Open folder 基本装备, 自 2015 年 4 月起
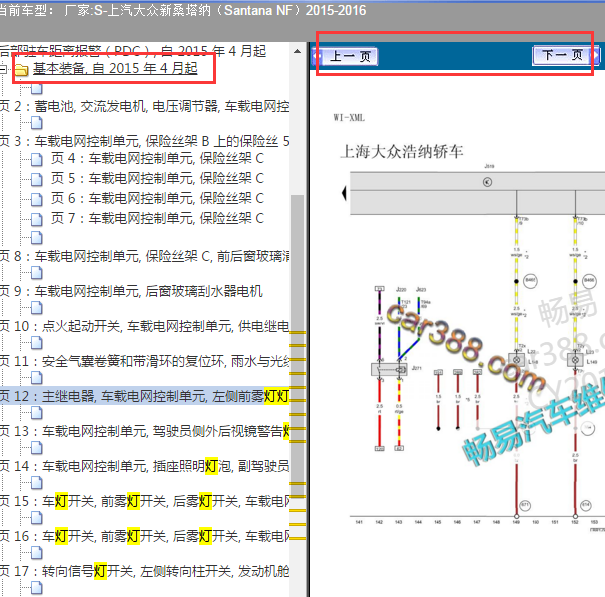Image resolution: width=605 pixels, height=597 pixels. 115,69
